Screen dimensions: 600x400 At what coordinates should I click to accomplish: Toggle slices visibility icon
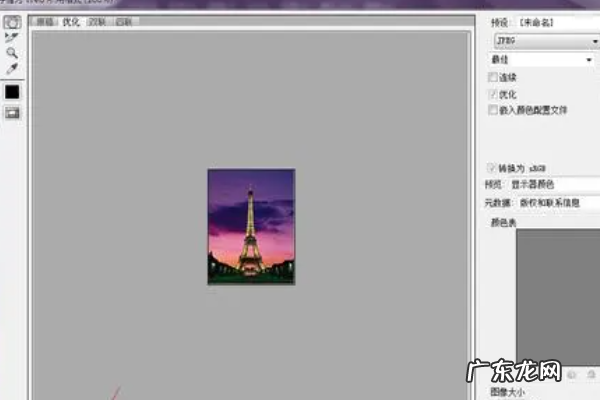pyautogui.click(x=12, y=113)
